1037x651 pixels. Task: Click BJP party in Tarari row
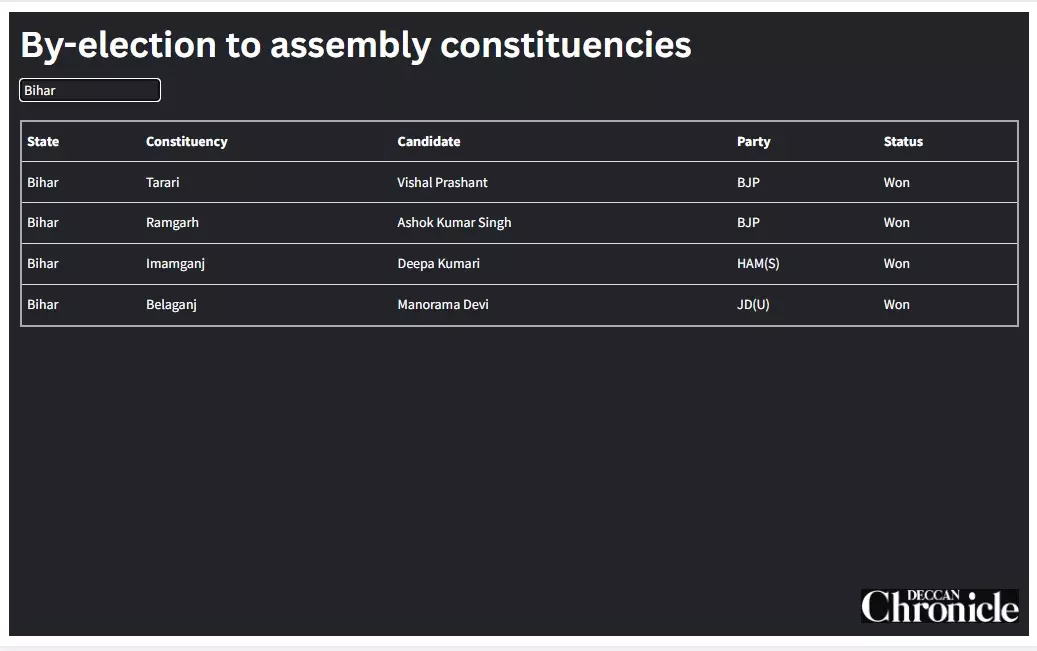tap(748, 183)
